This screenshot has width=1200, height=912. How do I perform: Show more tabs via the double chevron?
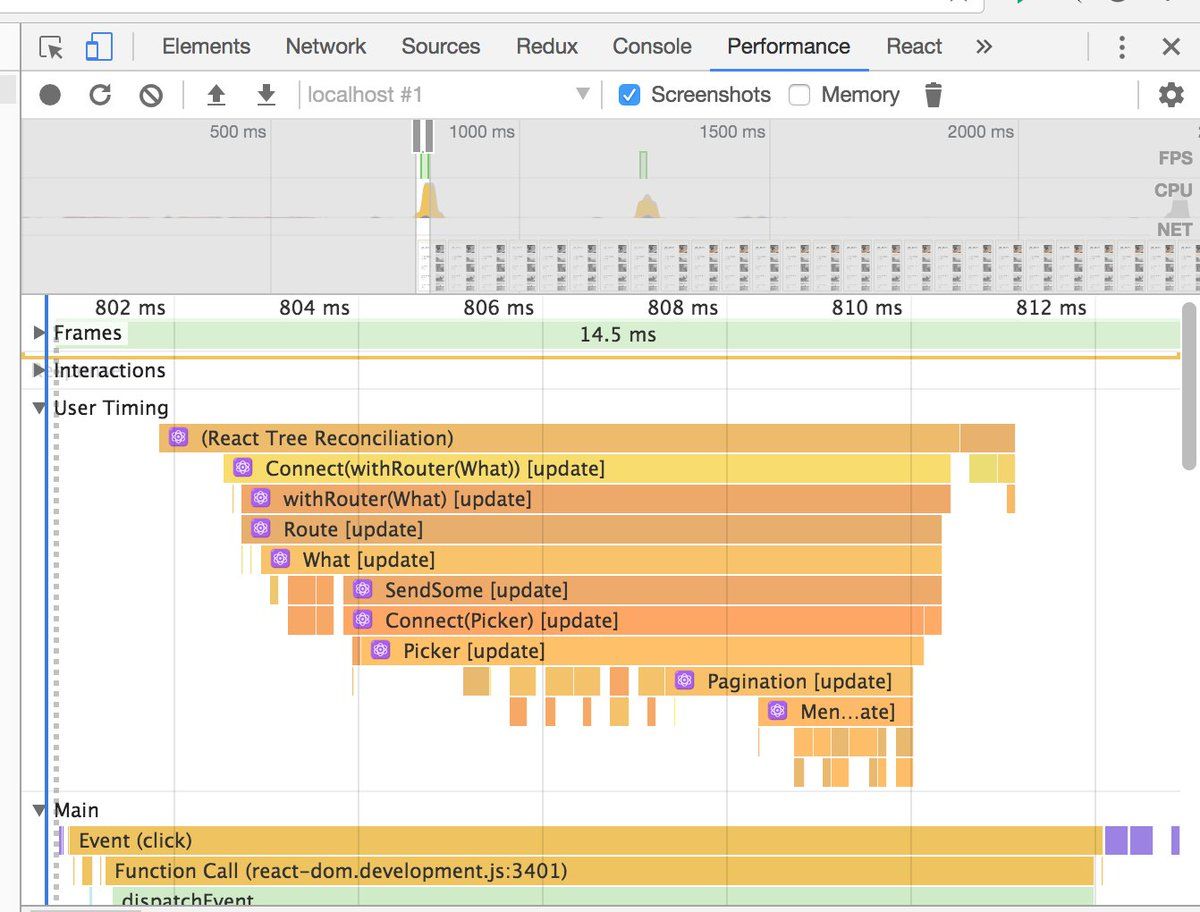tap(984, 47)
